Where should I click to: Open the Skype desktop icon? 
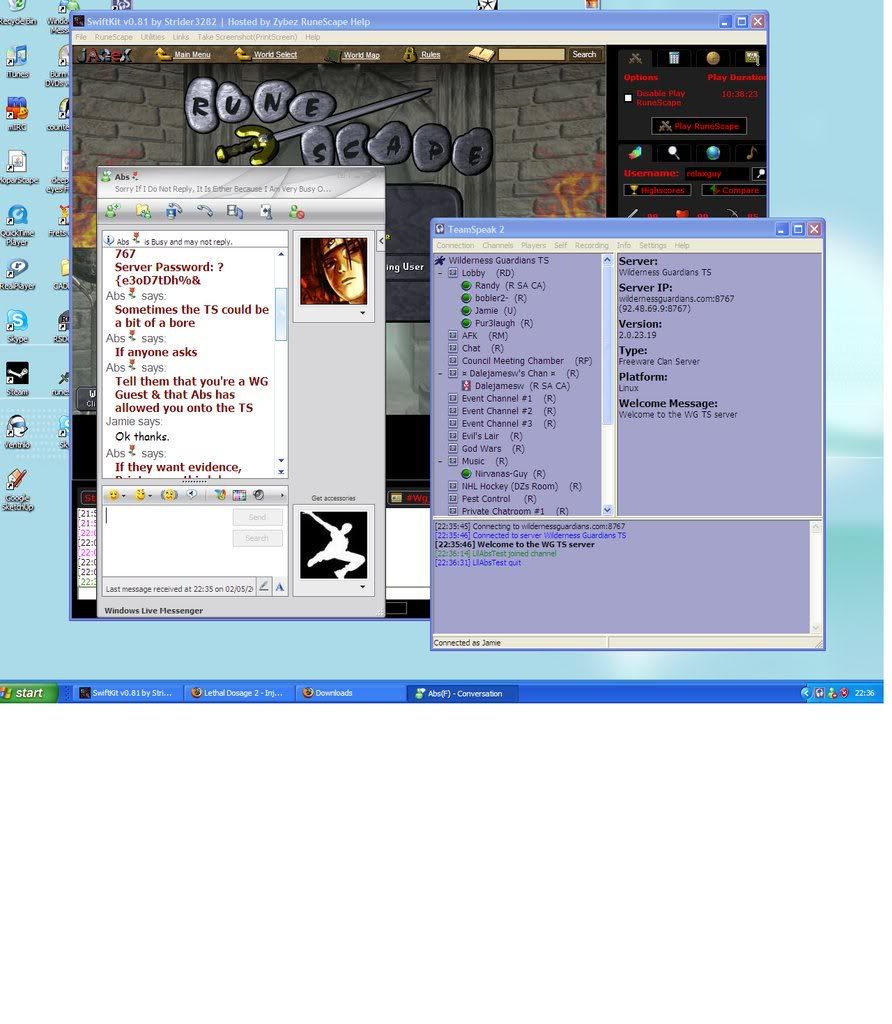coord(17,327)
